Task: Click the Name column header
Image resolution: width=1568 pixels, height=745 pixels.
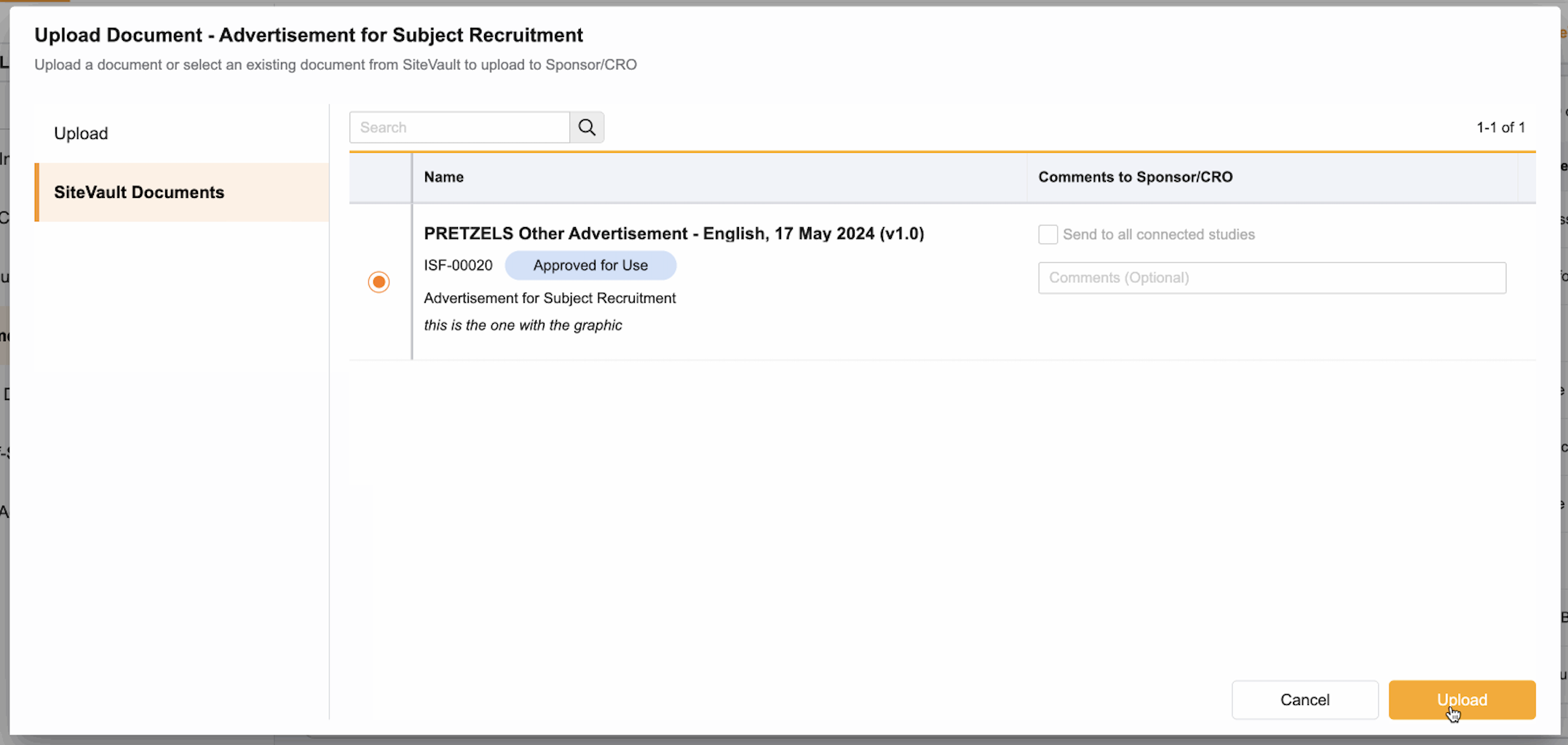Action: click(x=444, y=177)
